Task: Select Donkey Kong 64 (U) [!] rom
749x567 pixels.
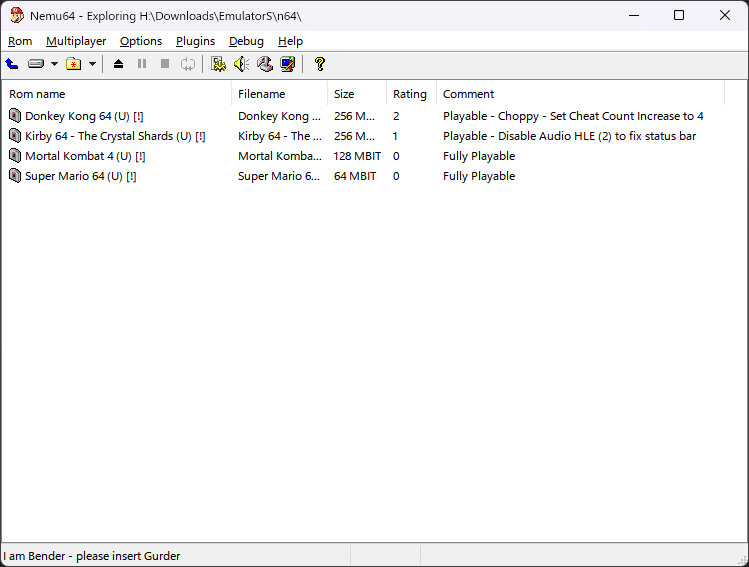Action: (84, 116)
